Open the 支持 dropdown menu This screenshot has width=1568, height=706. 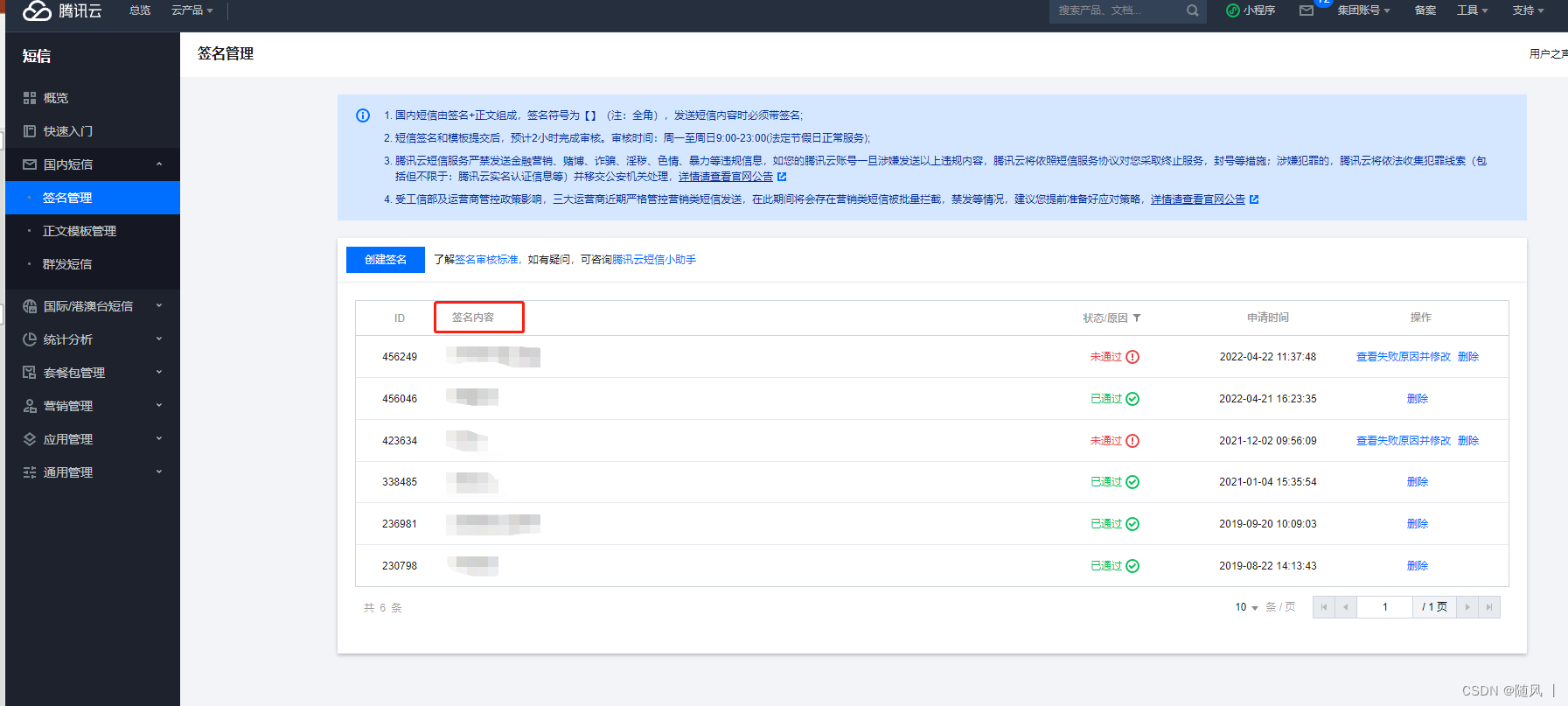point(1528,10)
